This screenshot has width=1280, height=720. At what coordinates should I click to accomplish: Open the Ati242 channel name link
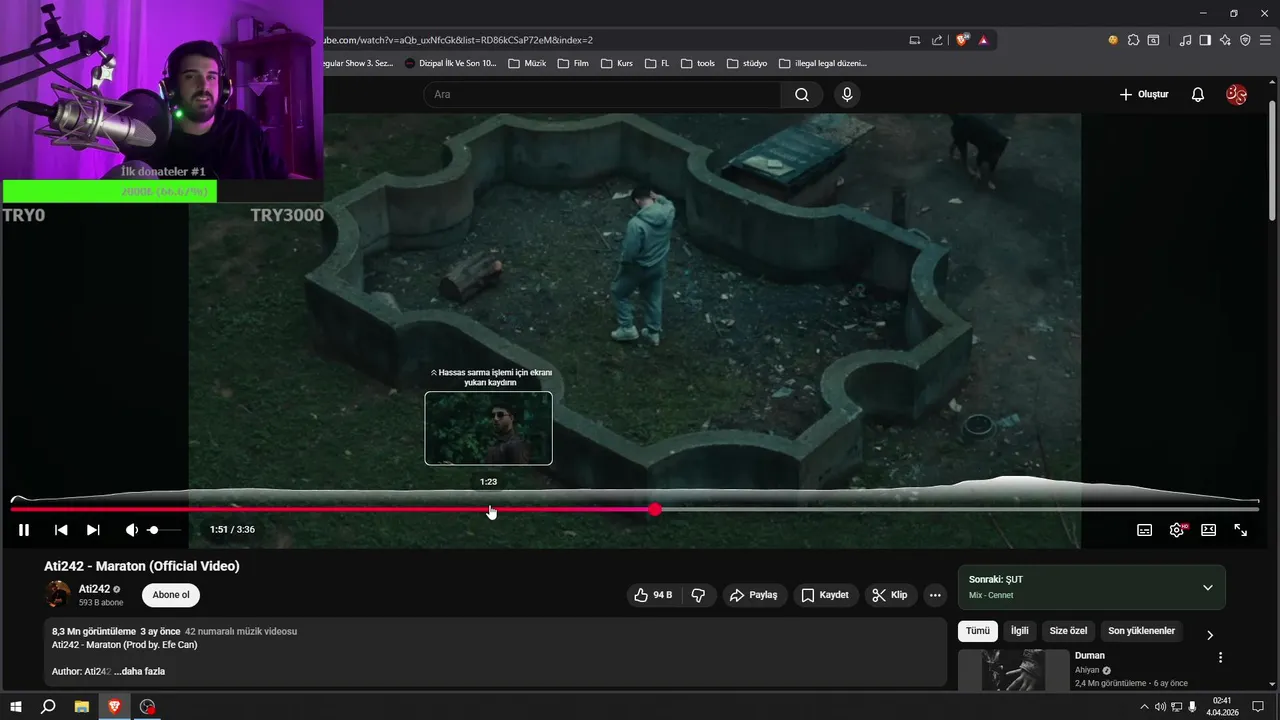[94, 589]
